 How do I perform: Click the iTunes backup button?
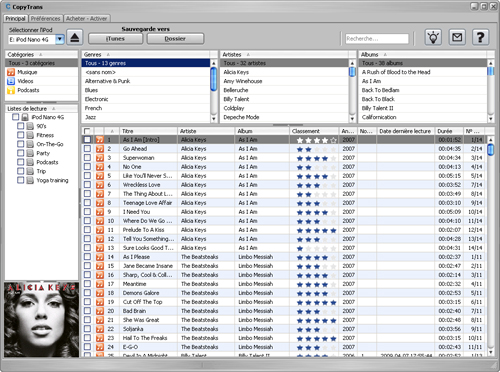click(115, 39)
